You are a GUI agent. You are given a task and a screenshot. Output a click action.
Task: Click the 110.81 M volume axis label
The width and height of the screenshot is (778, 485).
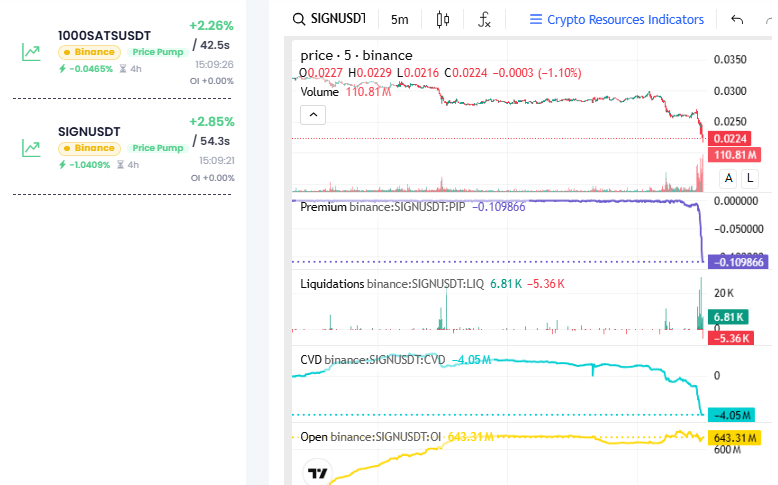[x=735, y=155]
